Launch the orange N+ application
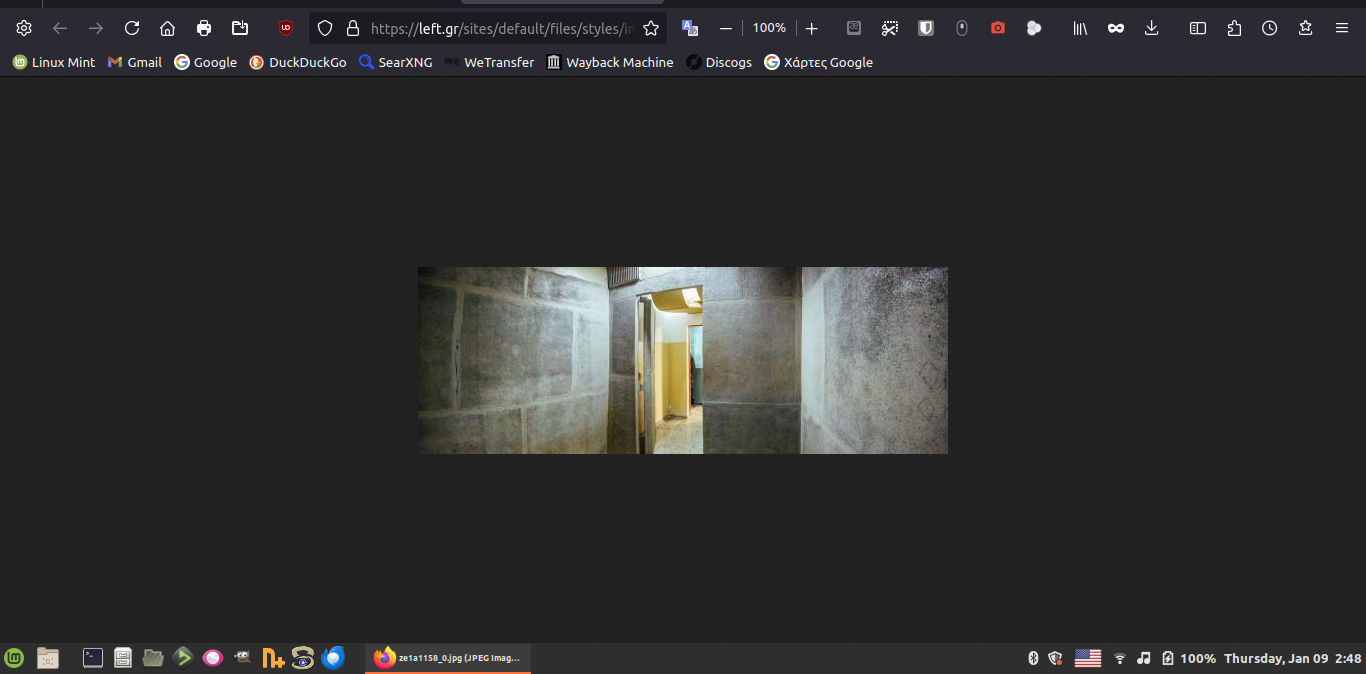The image size is (1366, 674). point(273,657)
